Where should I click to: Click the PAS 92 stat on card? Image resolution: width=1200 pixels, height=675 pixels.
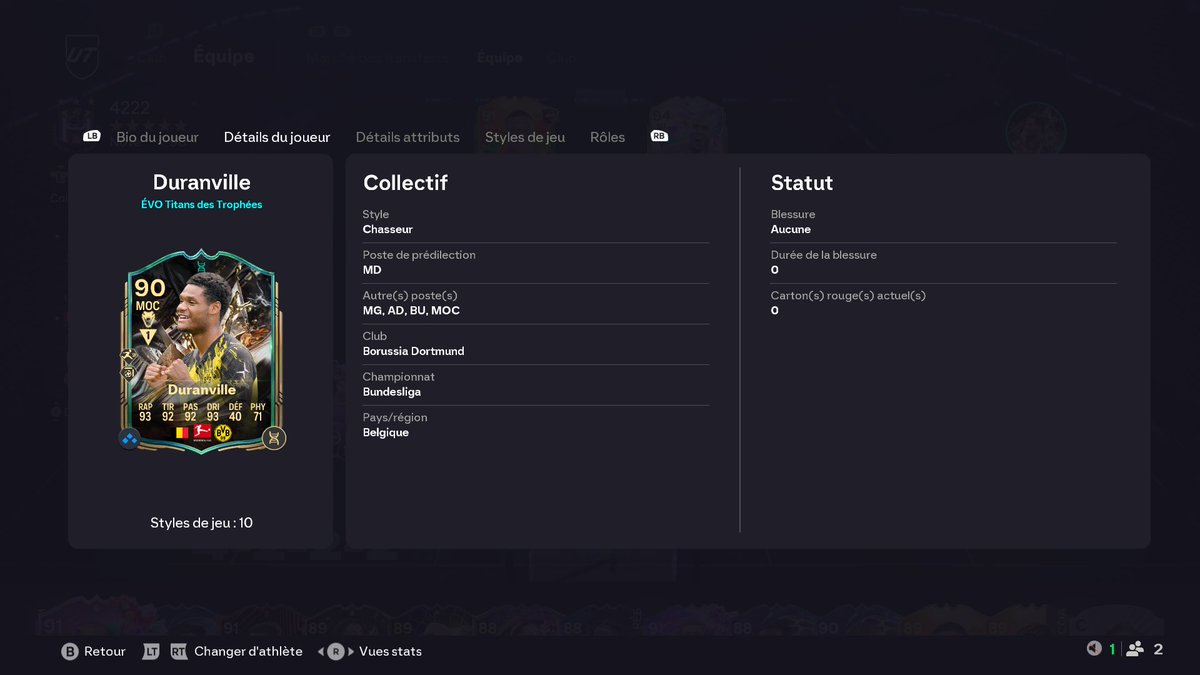[x=190, y=412]
